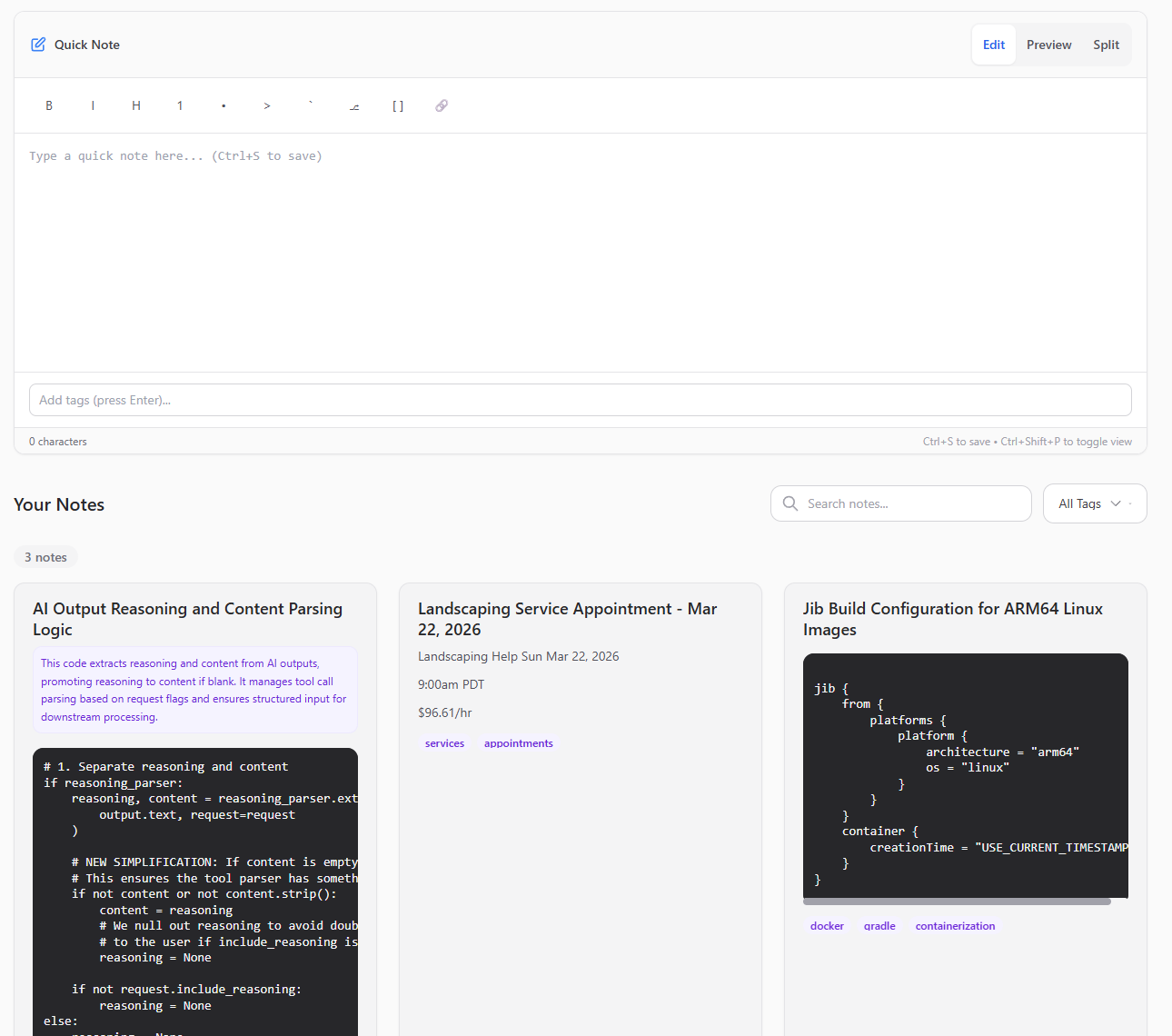Image resolution: width=1172 pixels, height=1036 pixels.
Task: Click the Add tags input field
Action: (x=580, y=400)
